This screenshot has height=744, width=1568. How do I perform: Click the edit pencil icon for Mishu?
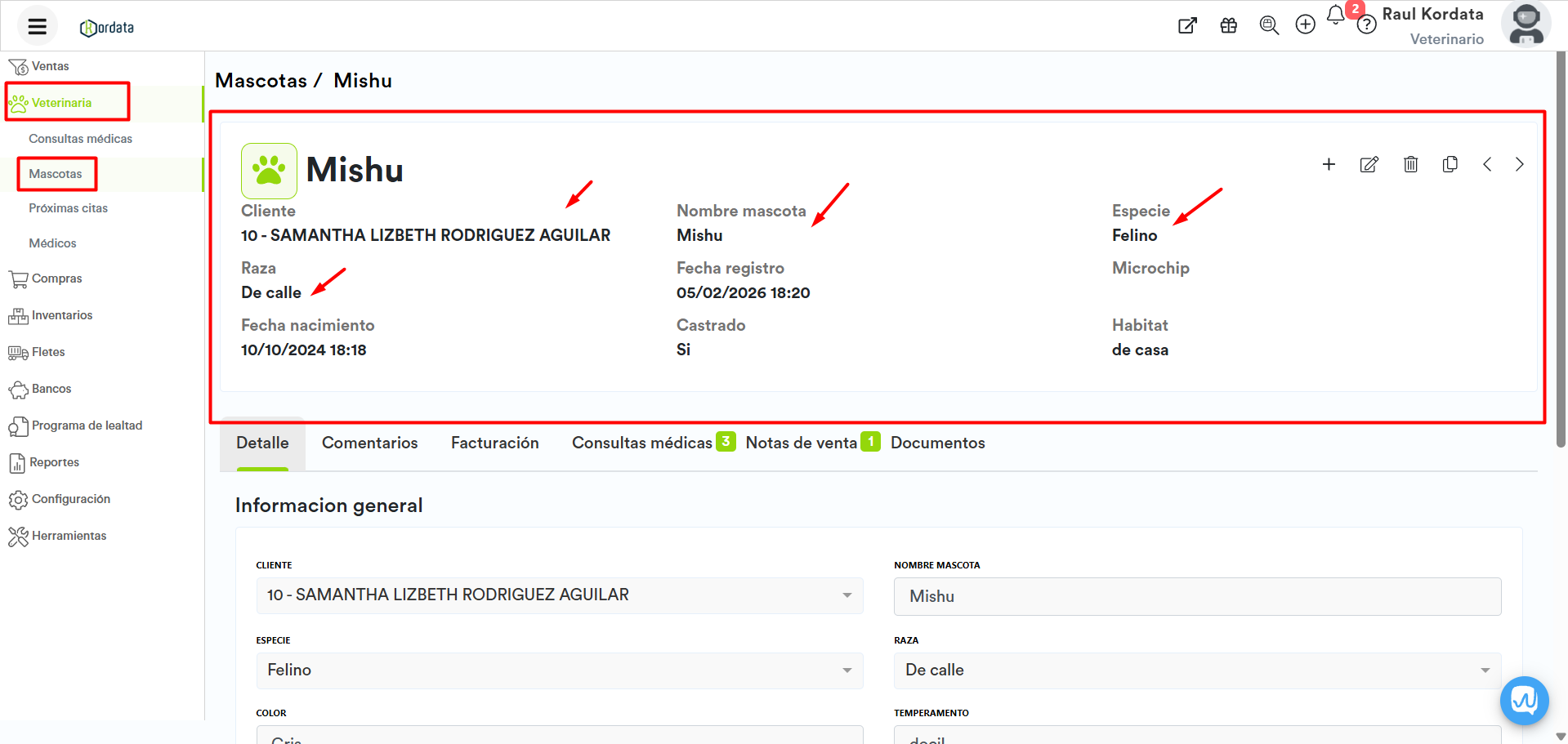(1369, 164)
